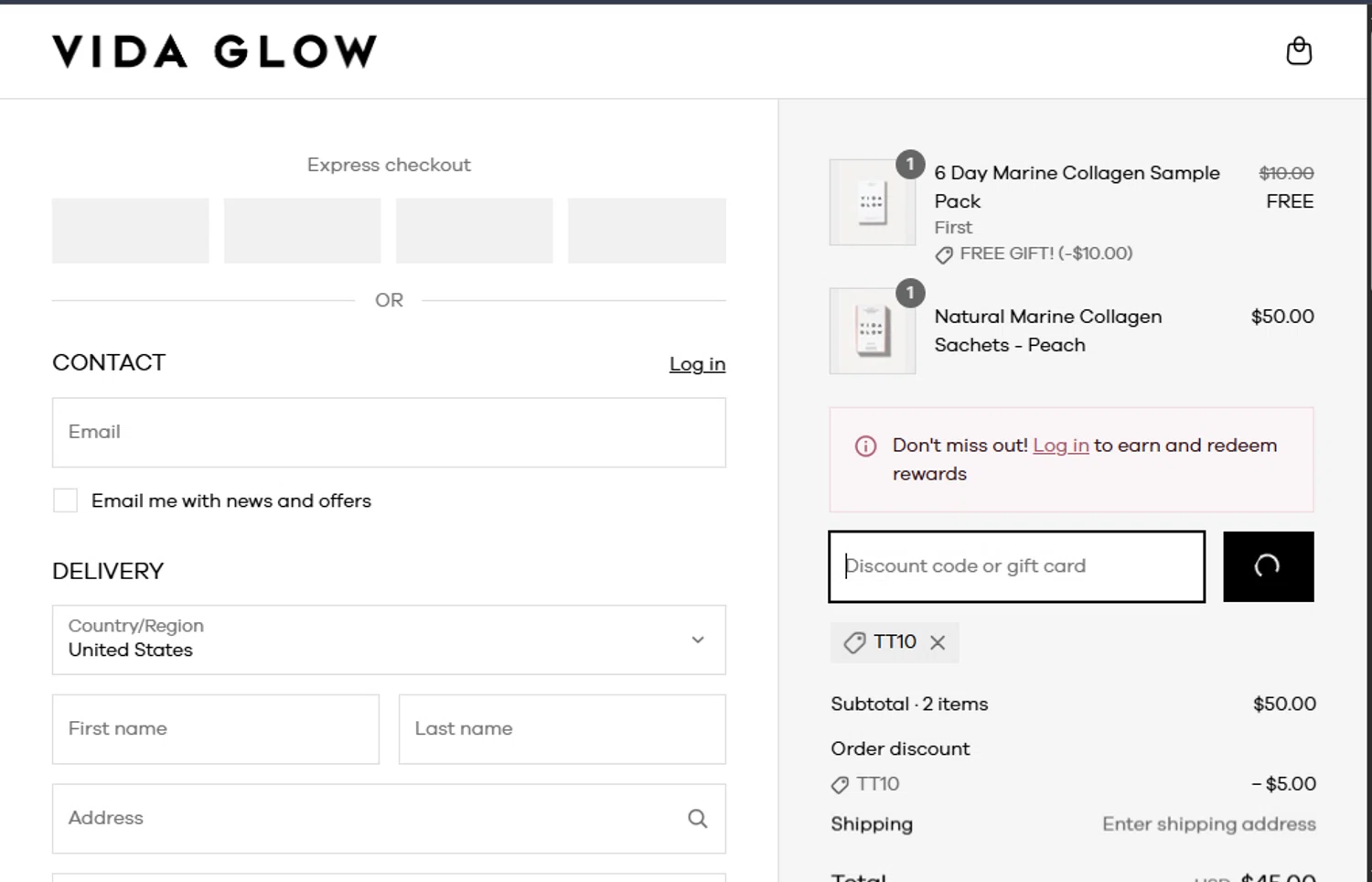Click the TT10 applied discount chip
The height and width of the screenshot is (882, 1372).
(x=895, y=642)
